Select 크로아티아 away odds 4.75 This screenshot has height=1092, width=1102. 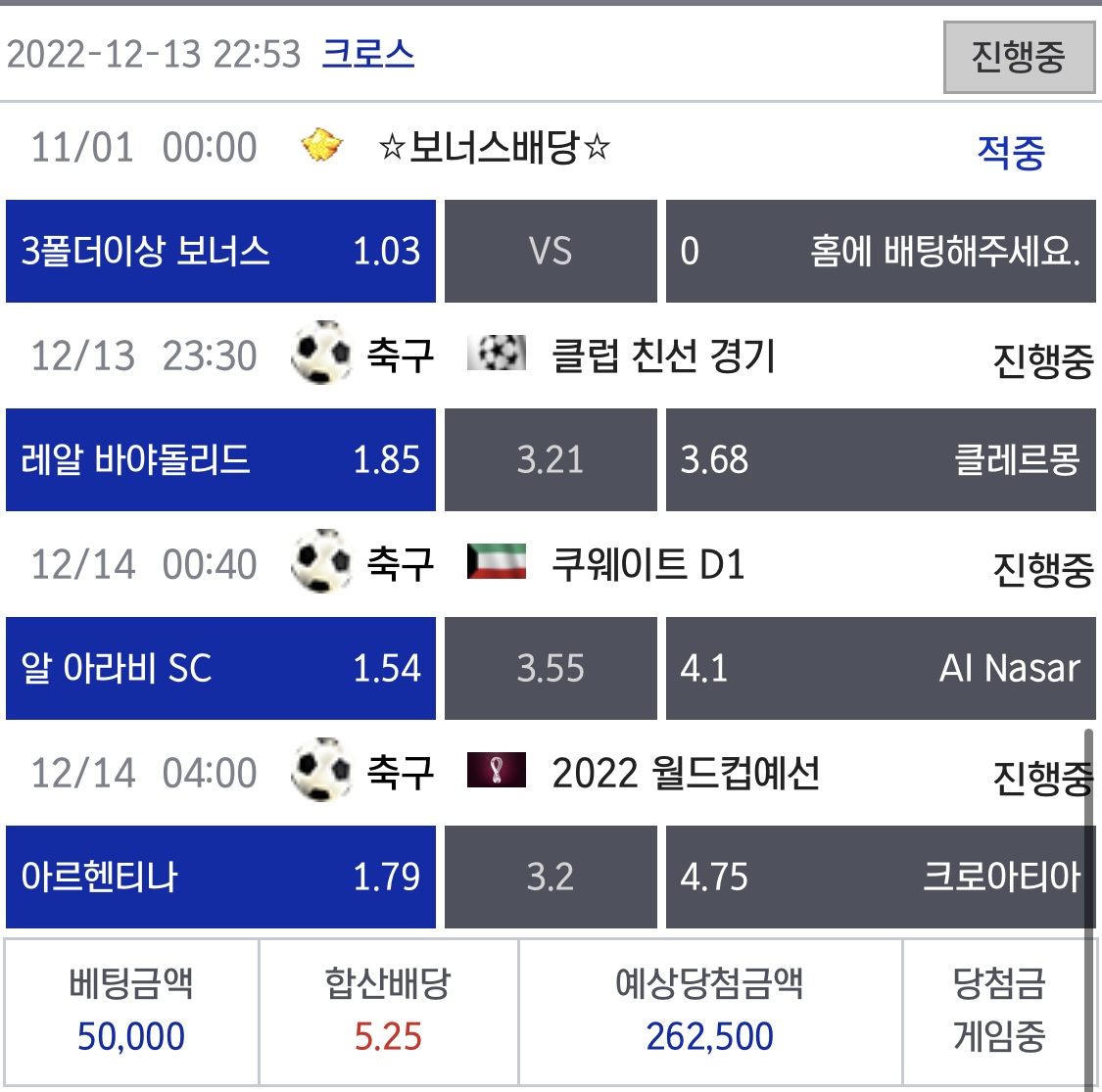pos(881,877)
